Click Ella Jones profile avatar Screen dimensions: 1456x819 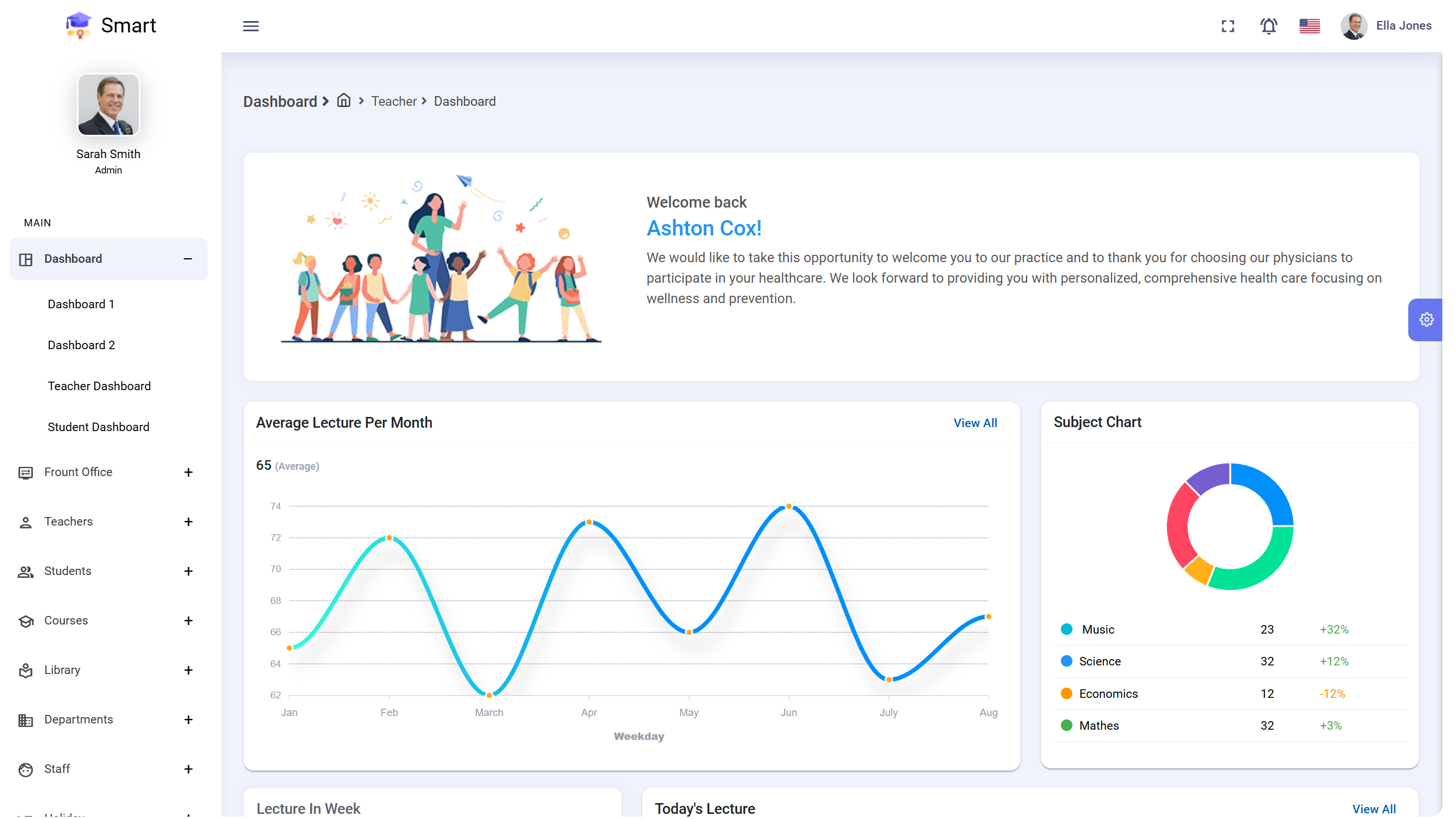click(1354, 26)
